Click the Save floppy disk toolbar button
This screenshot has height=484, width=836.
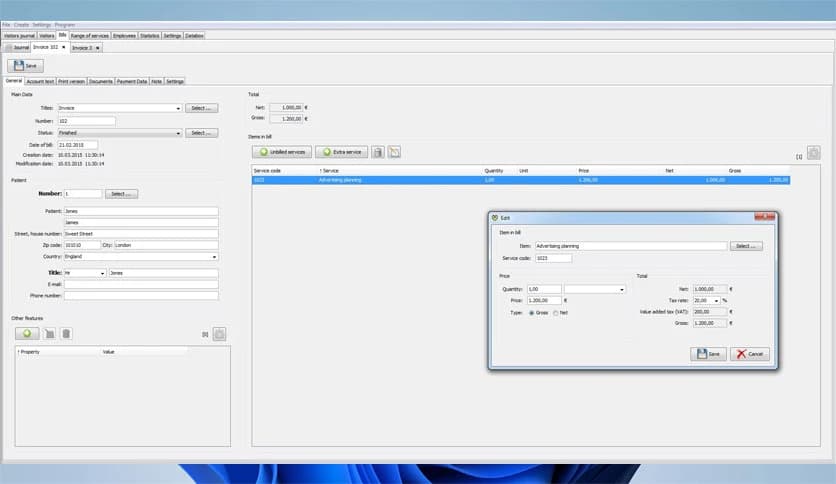click(25, 66)
